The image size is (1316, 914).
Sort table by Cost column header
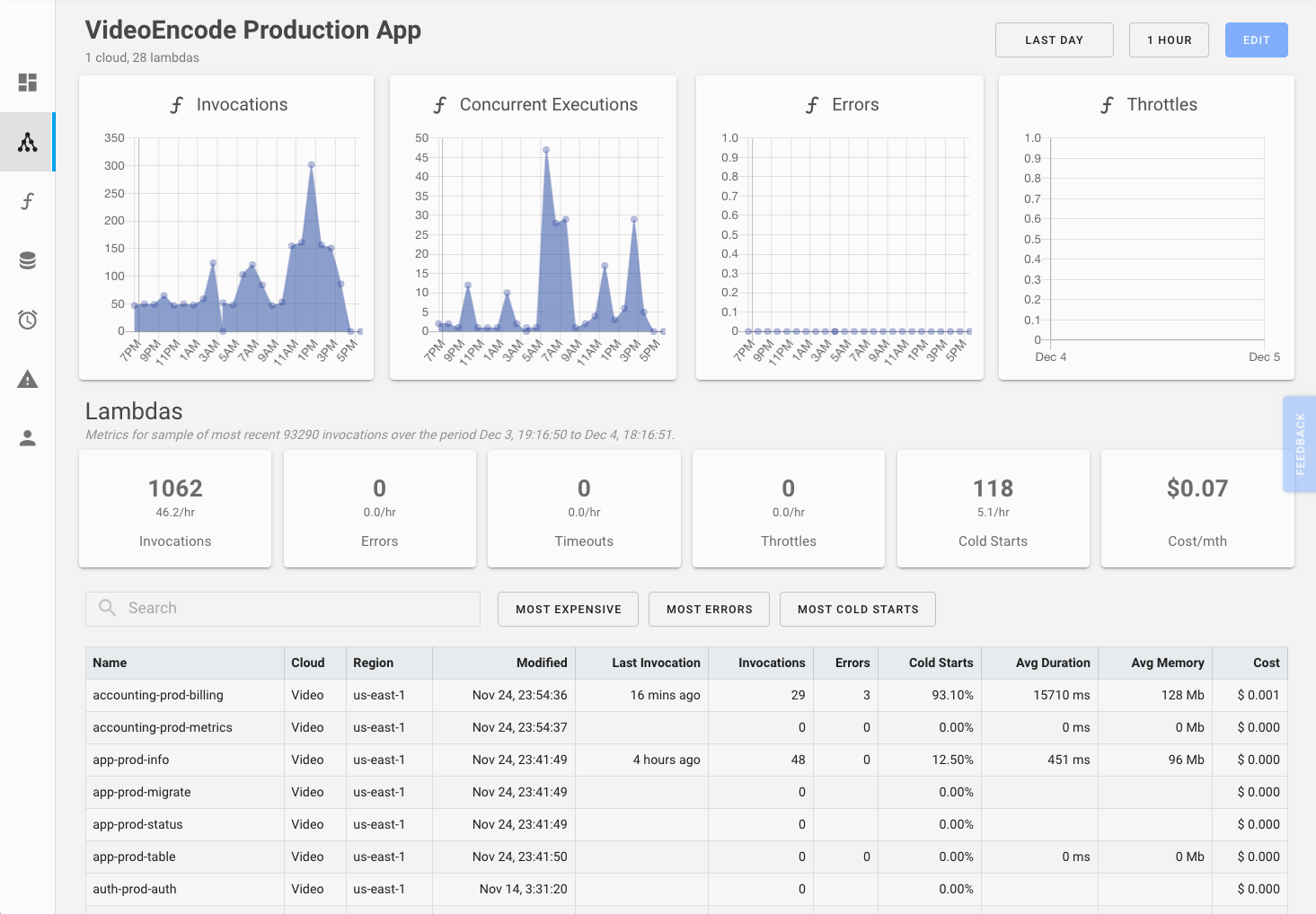(x=1250, y=663)
